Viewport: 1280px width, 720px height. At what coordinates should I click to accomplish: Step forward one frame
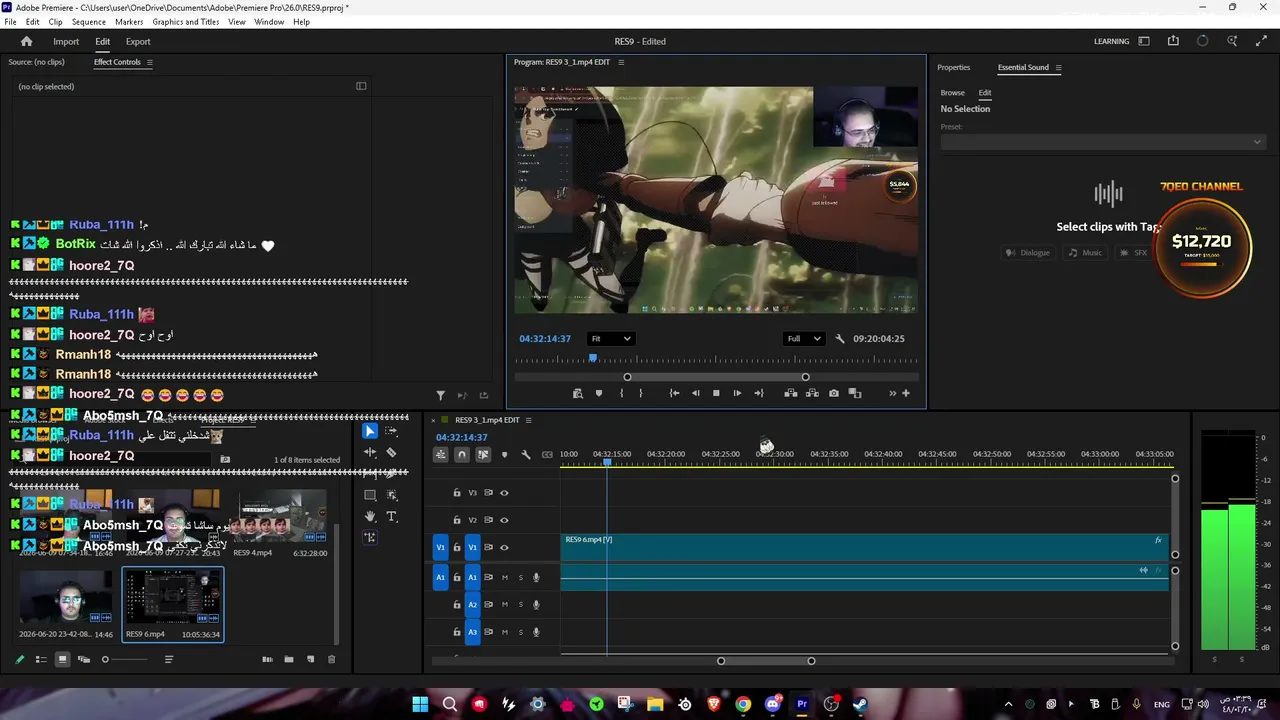coord(737,393)
